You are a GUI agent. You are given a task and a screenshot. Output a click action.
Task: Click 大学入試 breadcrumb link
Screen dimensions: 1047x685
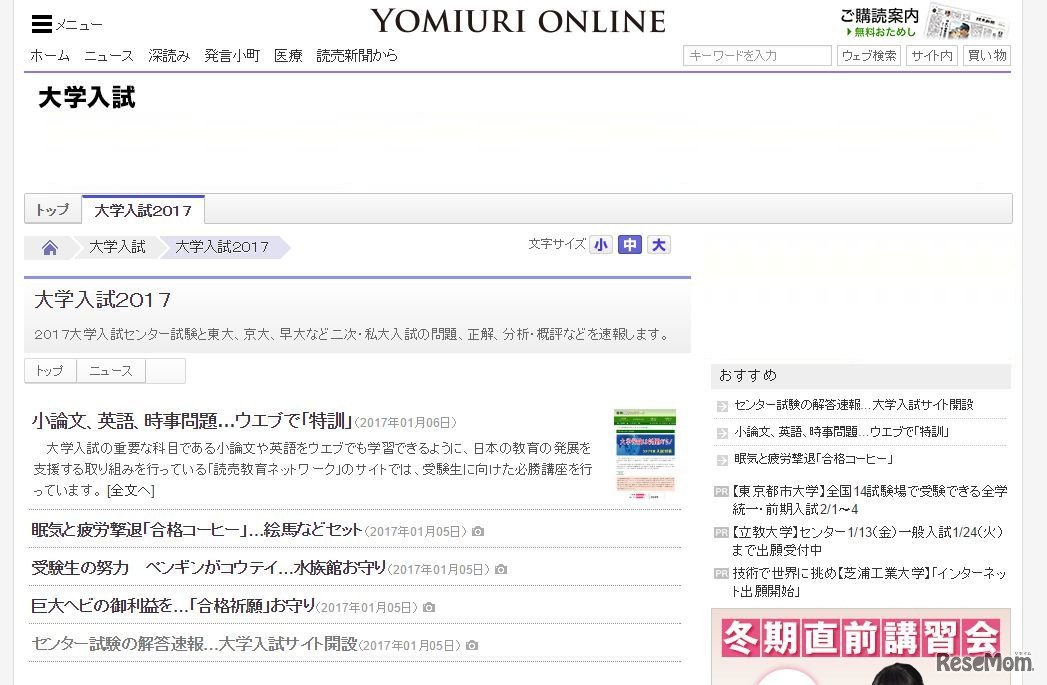[x=117, y=247]
